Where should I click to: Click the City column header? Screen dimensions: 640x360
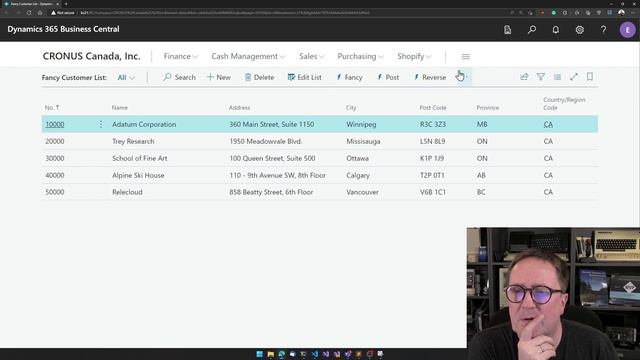pyautogui.click(x=351, y=107)
